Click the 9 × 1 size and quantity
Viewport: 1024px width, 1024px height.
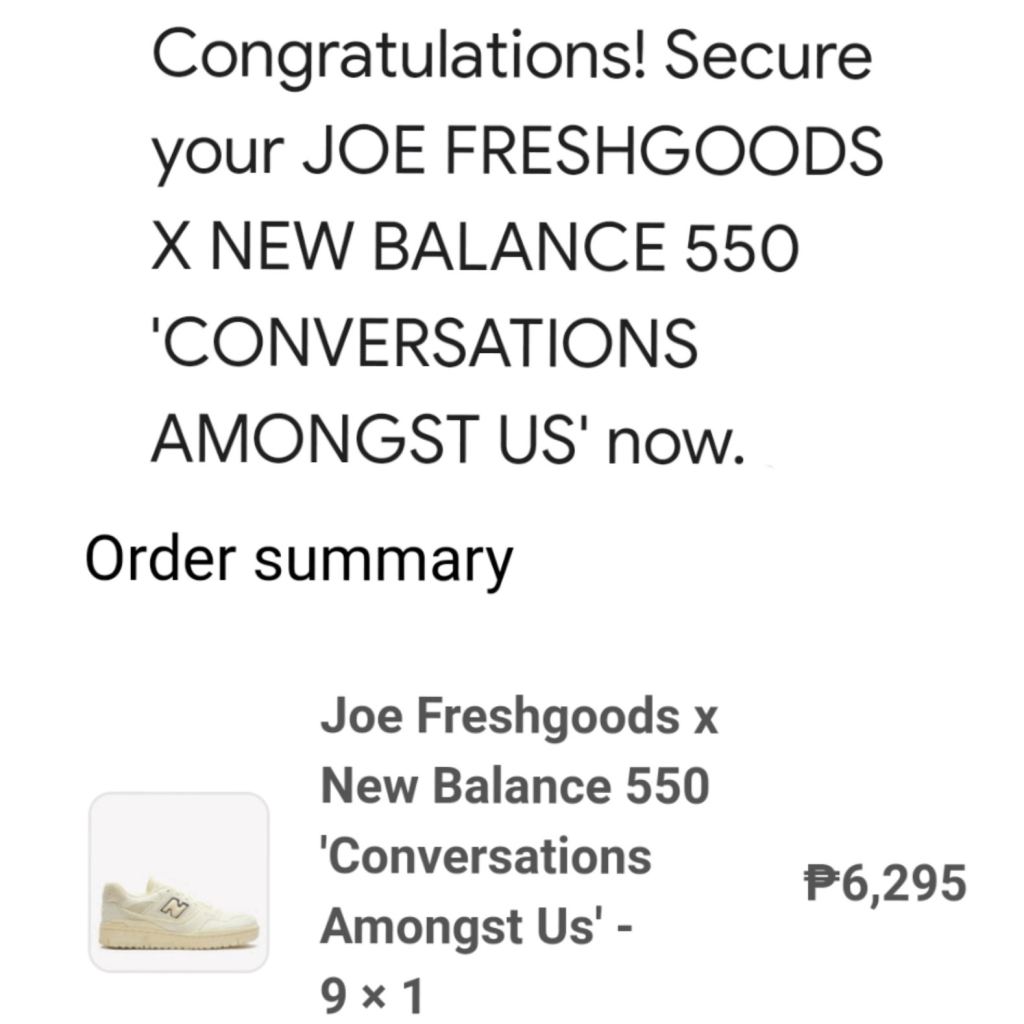tap(372, 995)
